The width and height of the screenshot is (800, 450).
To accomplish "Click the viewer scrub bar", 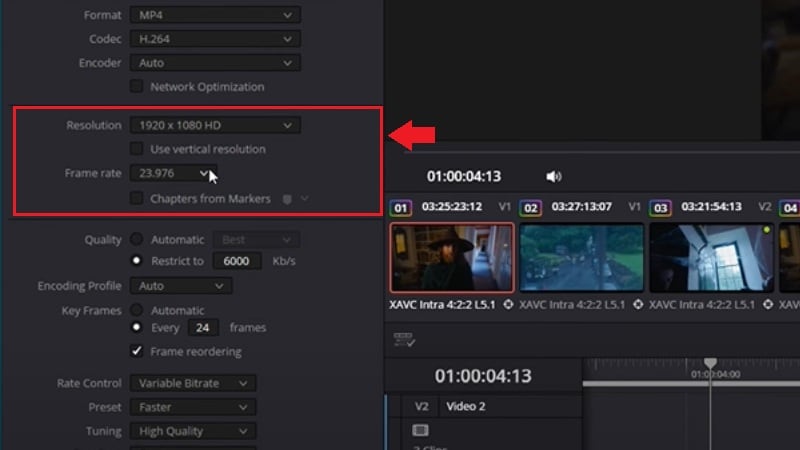I will pos(602,152).
